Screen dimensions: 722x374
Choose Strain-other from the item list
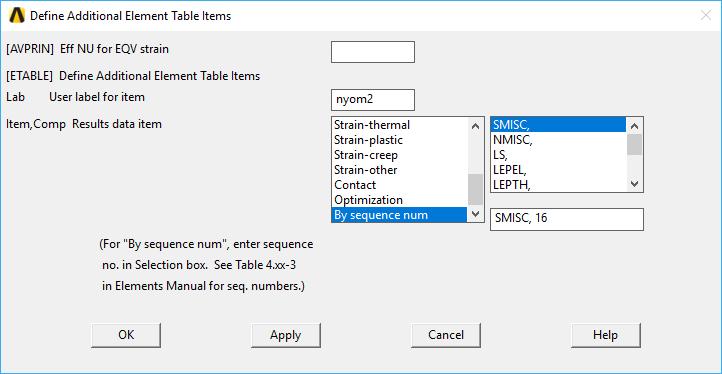point(400,170)
